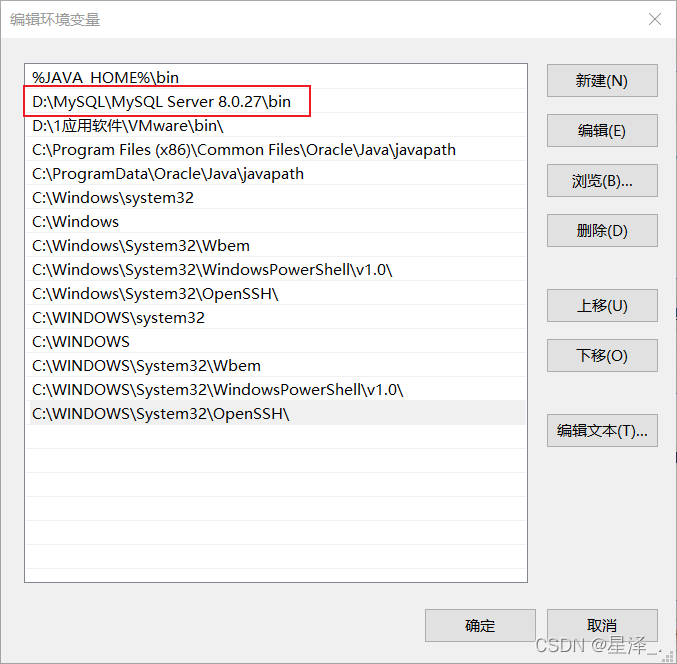Viewport: 677px width, 664px height.
Task: Select the C:\Windows\system32 row
Action: tap(276, 197)
